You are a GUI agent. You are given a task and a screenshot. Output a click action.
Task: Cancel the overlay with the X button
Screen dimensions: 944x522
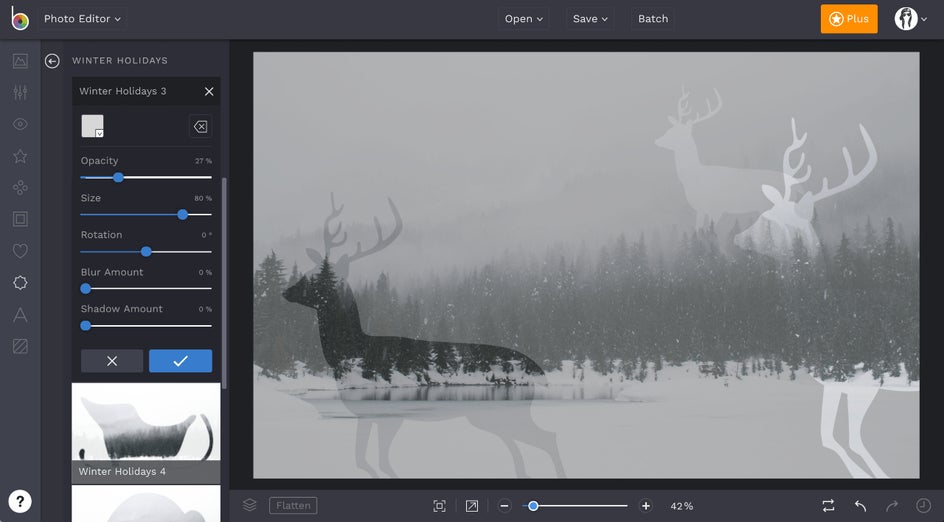112,361
